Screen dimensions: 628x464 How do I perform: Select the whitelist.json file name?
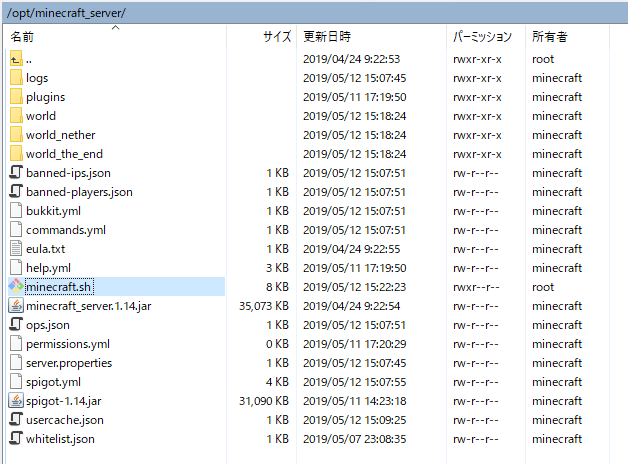(60, 439)
